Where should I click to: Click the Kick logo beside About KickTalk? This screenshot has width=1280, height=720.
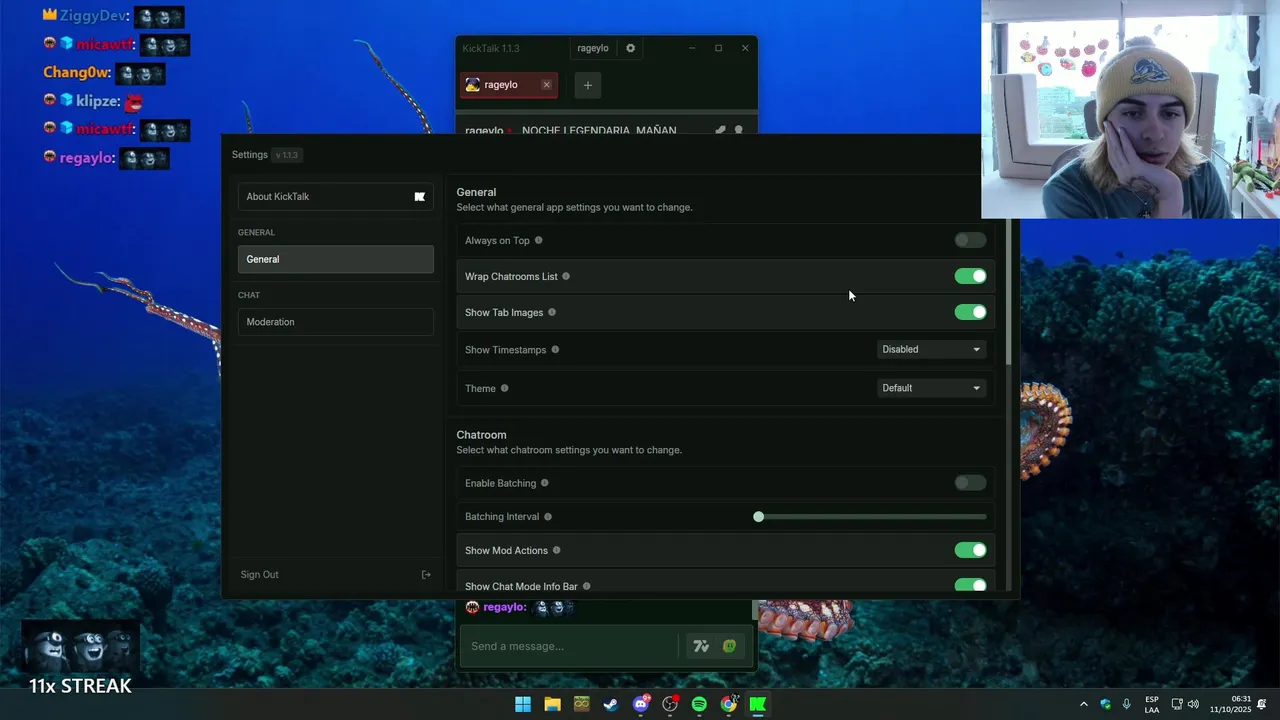click(x=420, y=197)
